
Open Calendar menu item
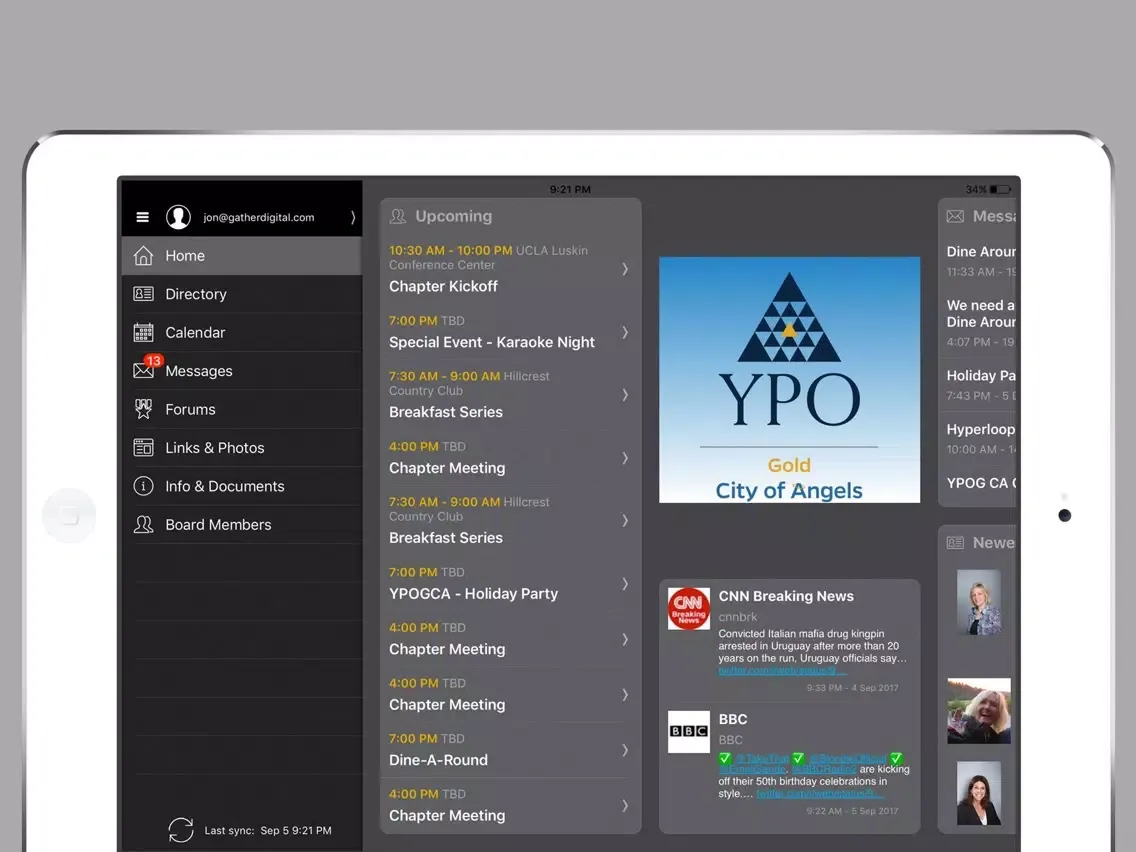tap(242, 333)
